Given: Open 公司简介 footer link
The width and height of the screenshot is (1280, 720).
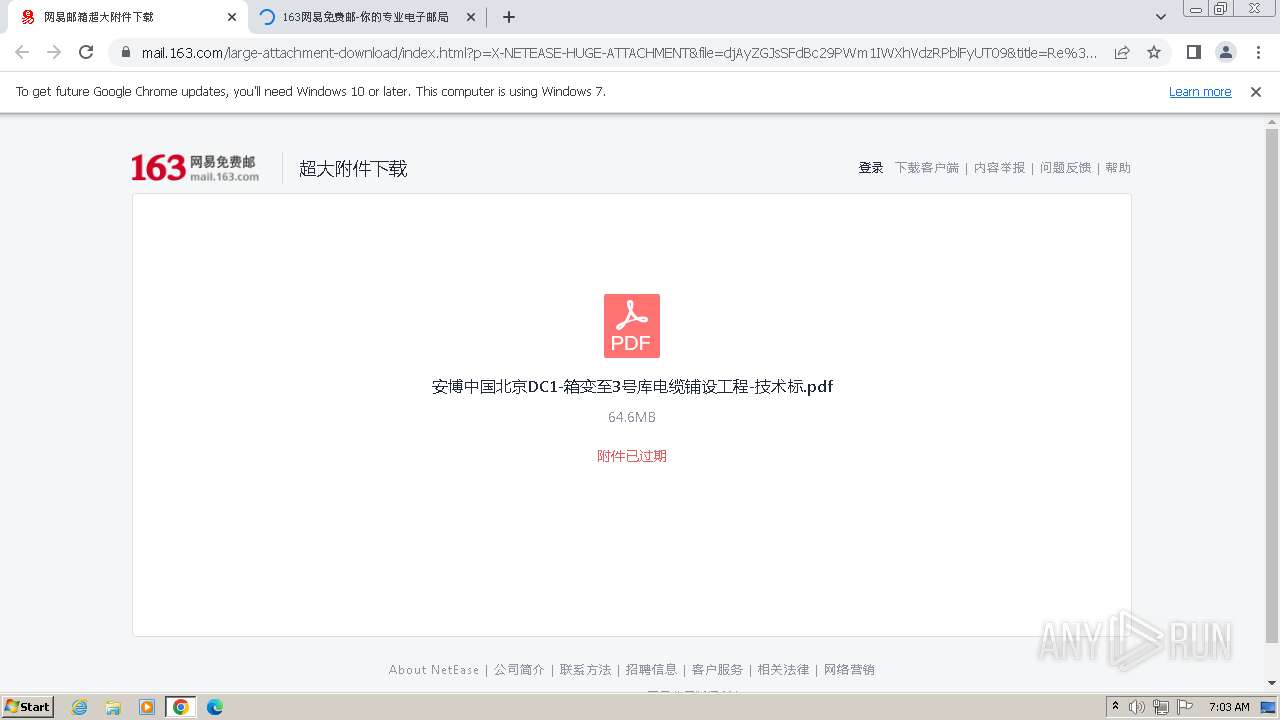Looking at the screenshot, I should click(519, 670).
